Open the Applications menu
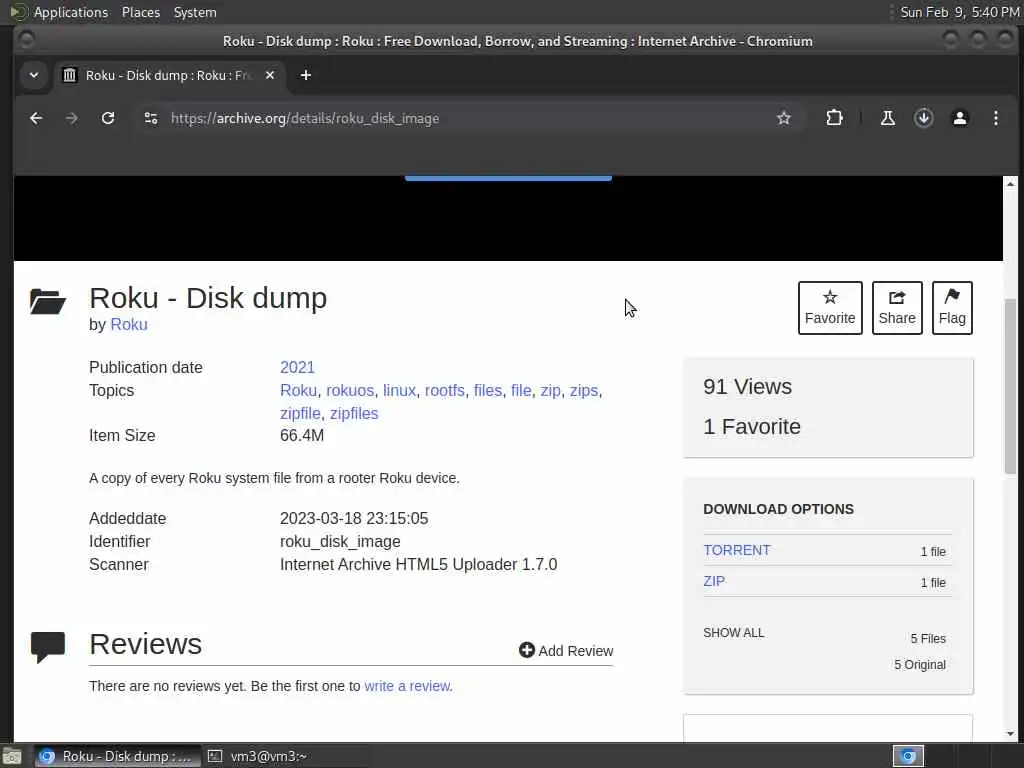This screenshot has width=1024, height=768. click(71, 12)
